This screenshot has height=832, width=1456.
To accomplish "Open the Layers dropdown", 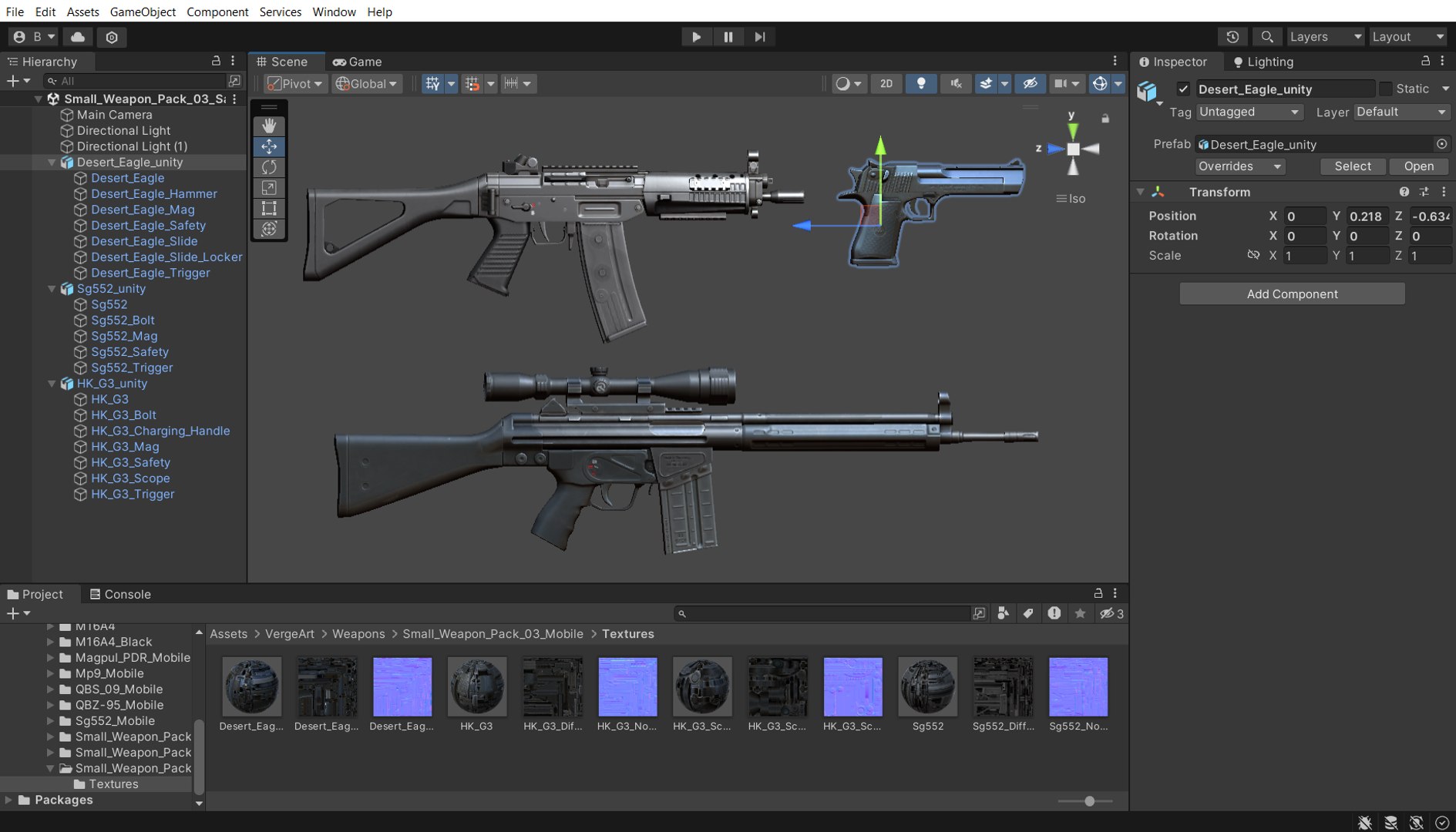I will [x=1325, y=36].
